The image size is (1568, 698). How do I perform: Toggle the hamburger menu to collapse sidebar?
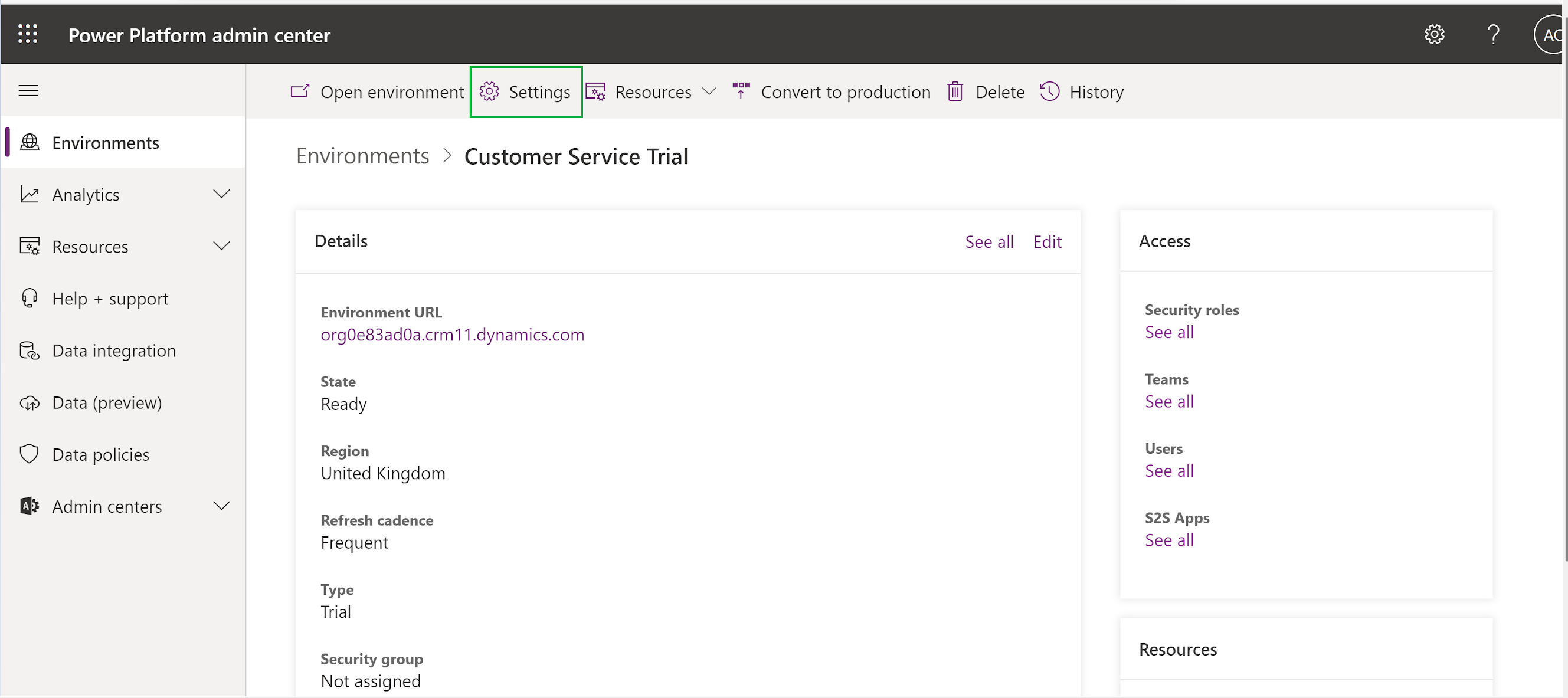[x=28, y=90]
